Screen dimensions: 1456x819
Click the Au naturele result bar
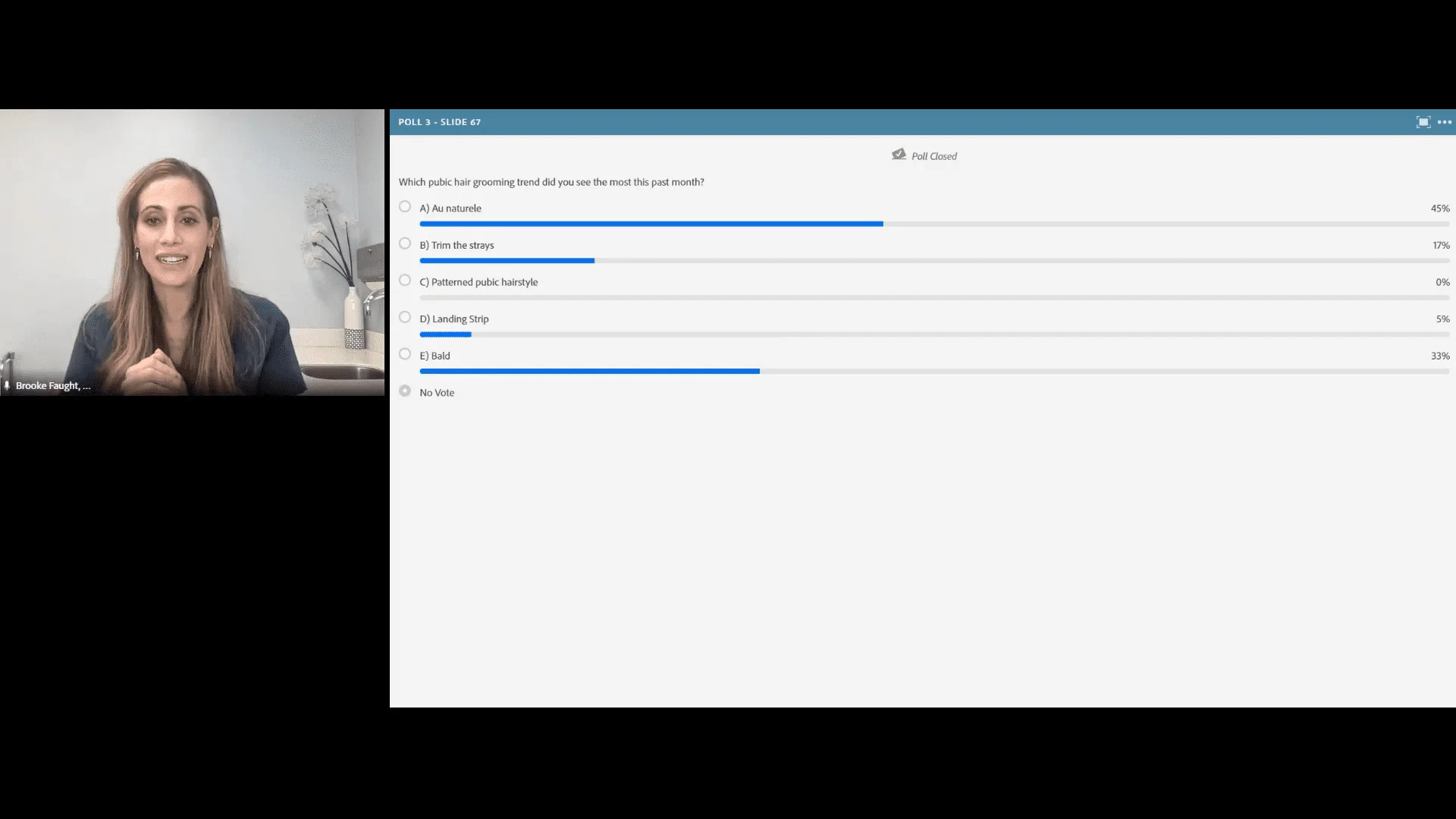[934, 224]
